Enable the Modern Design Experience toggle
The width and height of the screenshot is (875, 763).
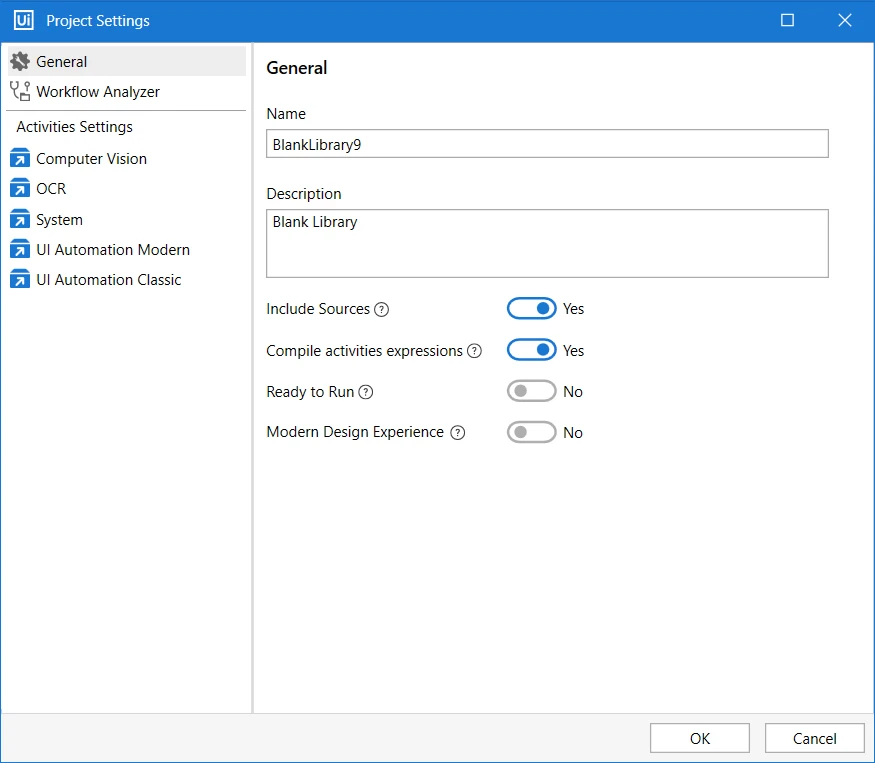coord(531,432)
